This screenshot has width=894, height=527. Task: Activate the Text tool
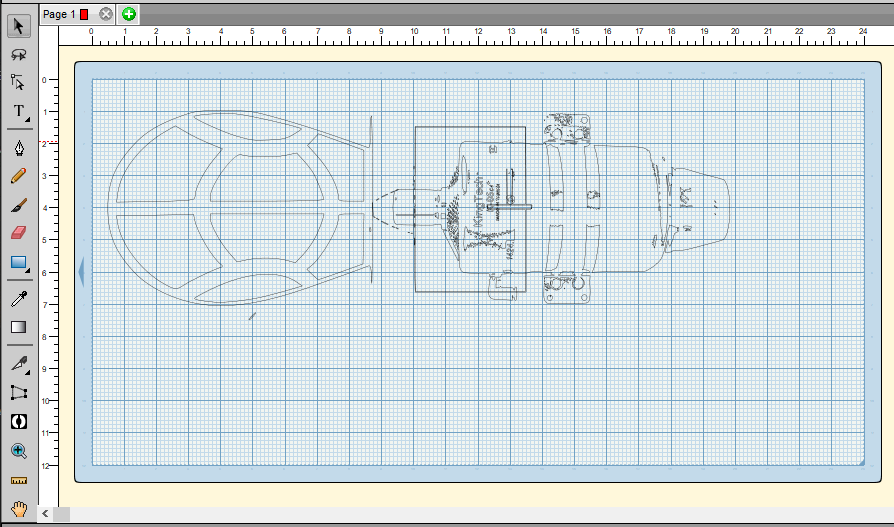[x=18, y=111]
